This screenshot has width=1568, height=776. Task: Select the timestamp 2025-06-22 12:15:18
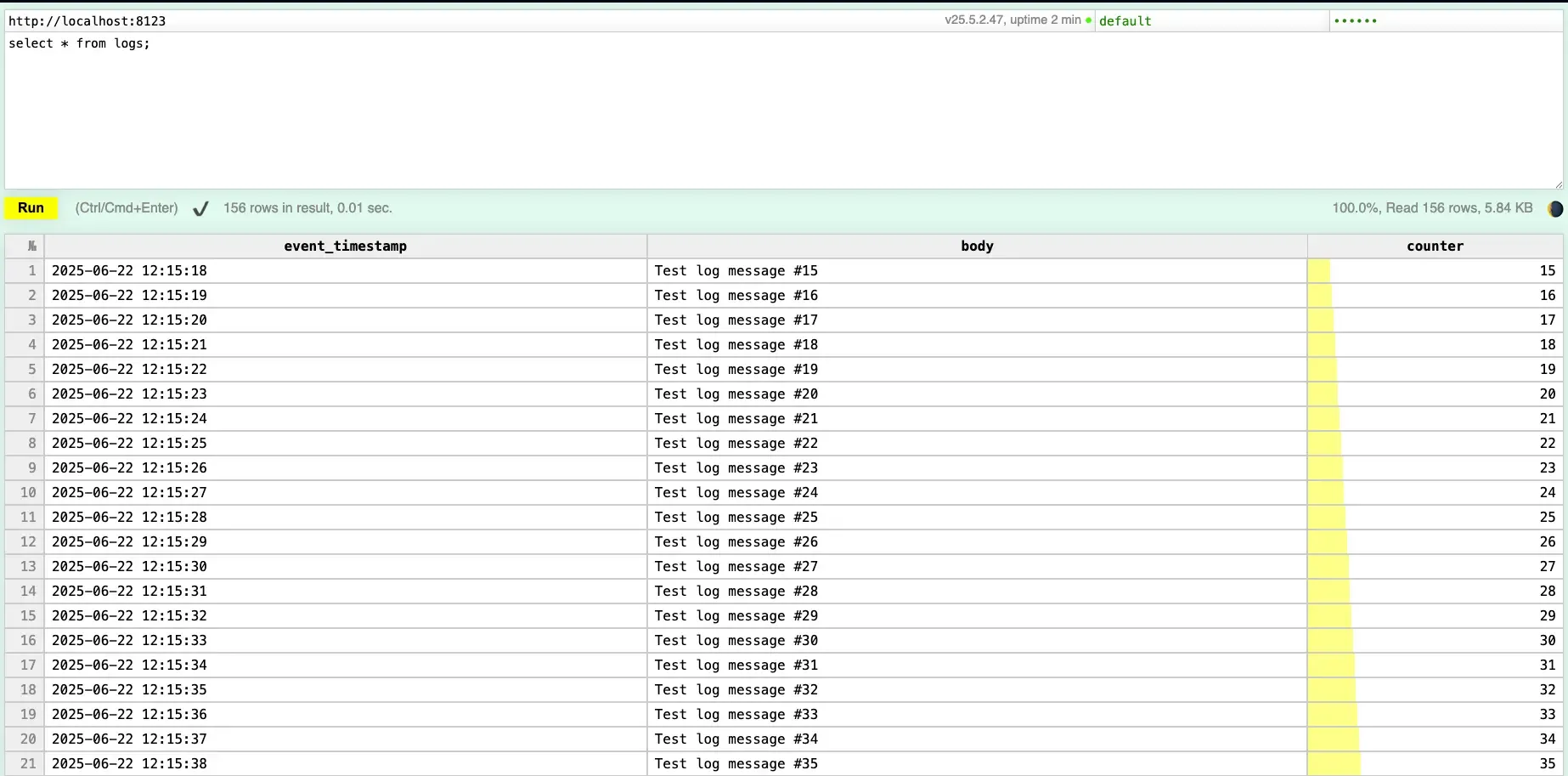[x=346, y=270]
